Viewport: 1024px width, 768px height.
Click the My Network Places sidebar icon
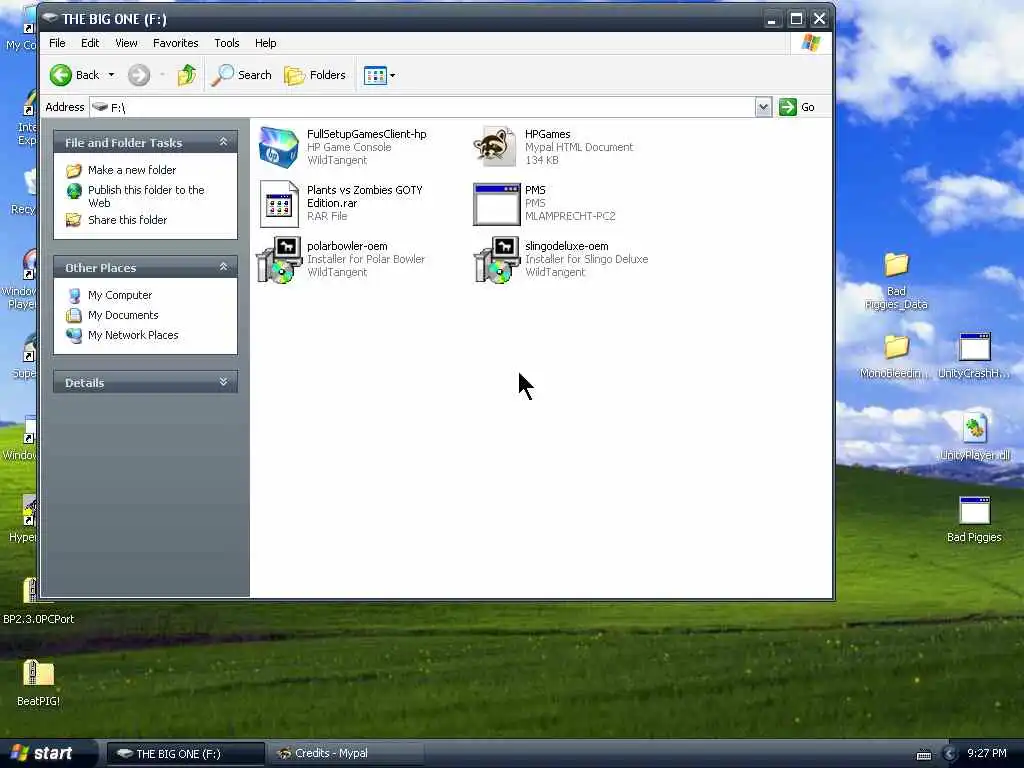[x=74, y=336]
